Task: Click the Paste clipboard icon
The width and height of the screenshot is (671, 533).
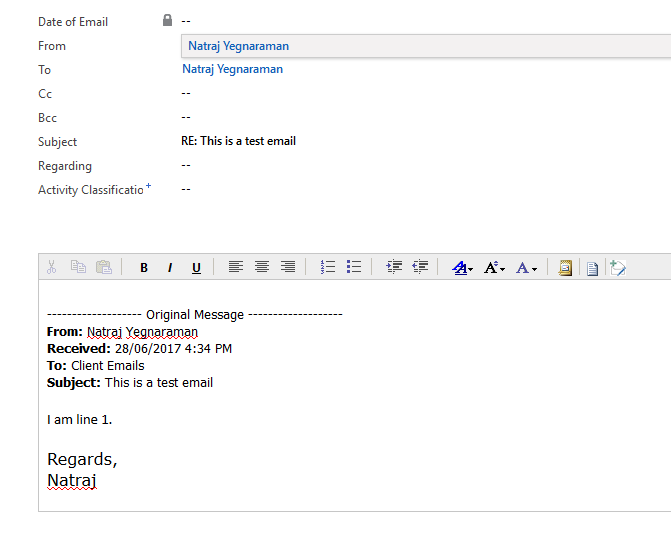Action: point(104,267)
